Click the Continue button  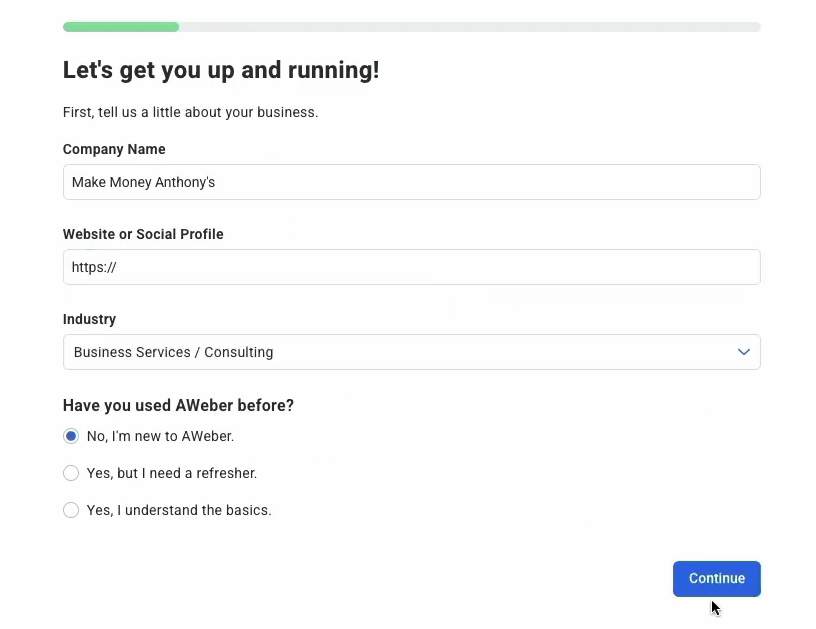[x=717, y=579]
